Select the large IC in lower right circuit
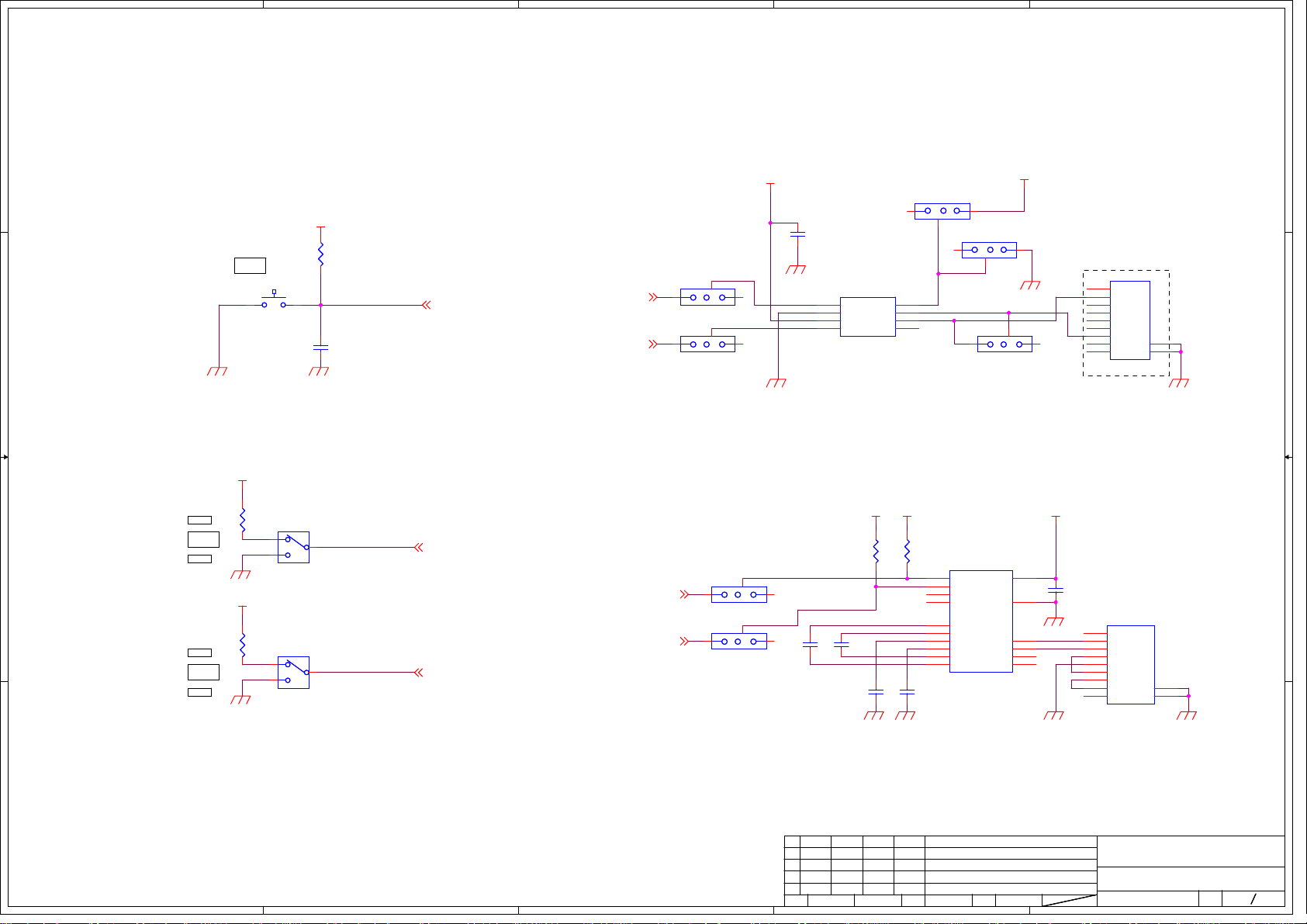This screenshot has width=1307, height=924. [981, 621]
